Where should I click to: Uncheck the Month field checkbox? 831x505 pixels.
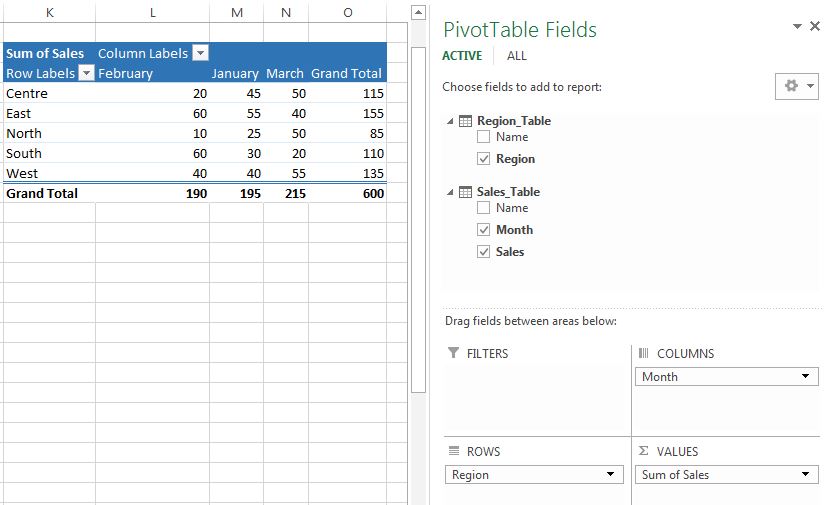pos(483,229)
